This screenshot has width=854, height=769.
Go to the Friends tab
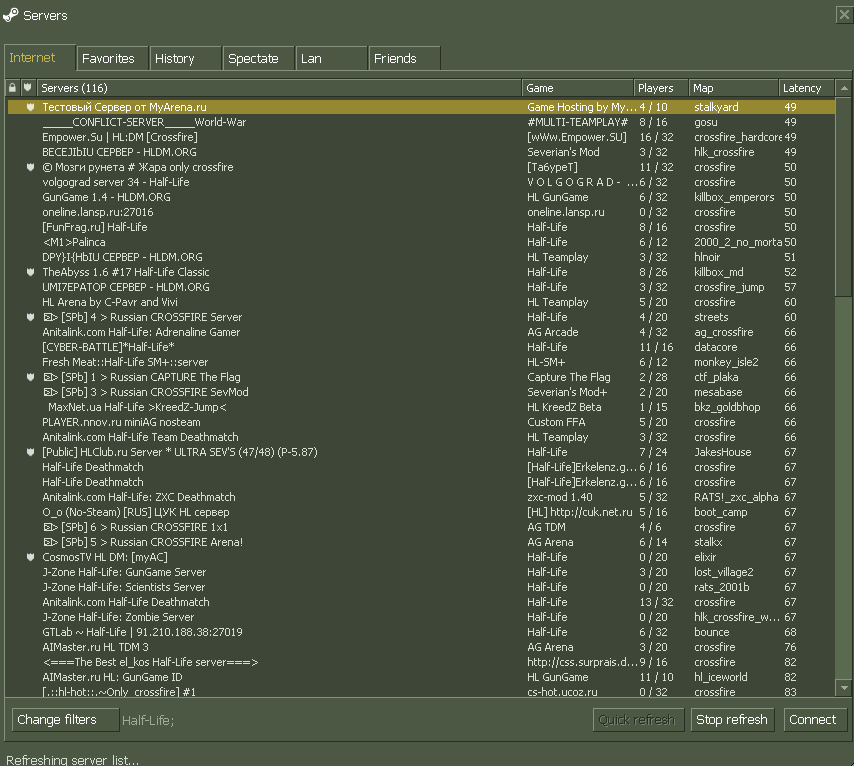click(404, 59)
